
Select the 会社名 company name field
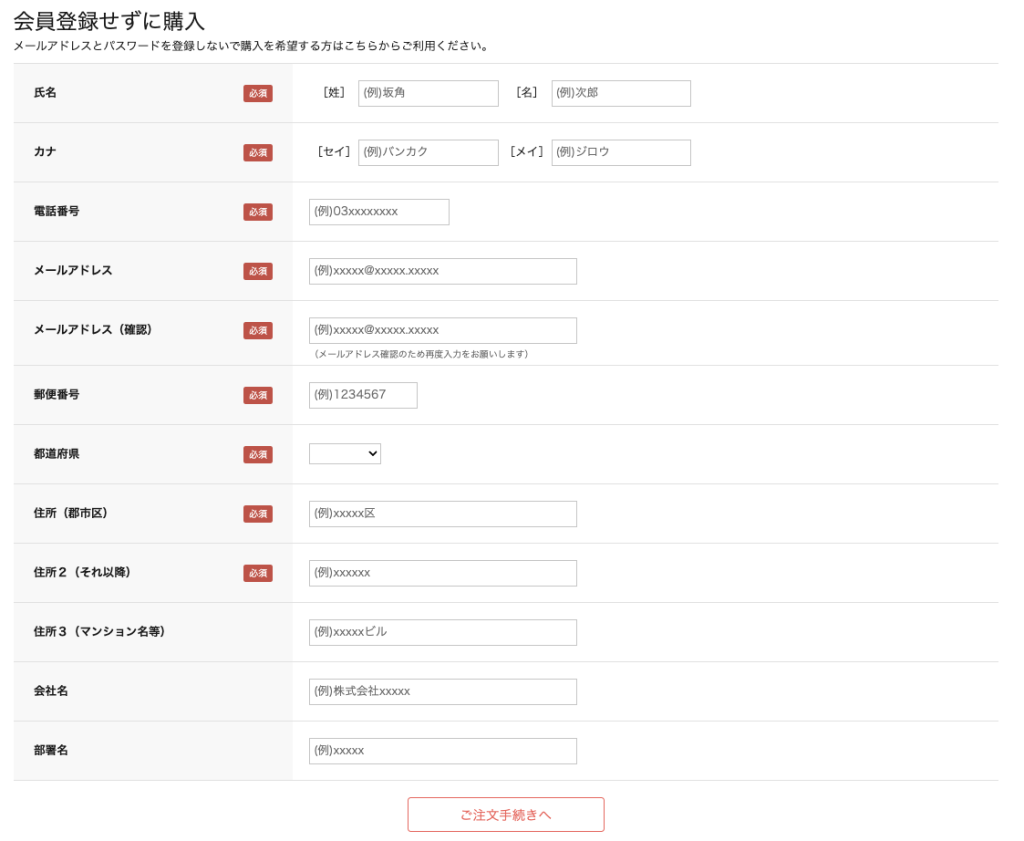(443, 691)
